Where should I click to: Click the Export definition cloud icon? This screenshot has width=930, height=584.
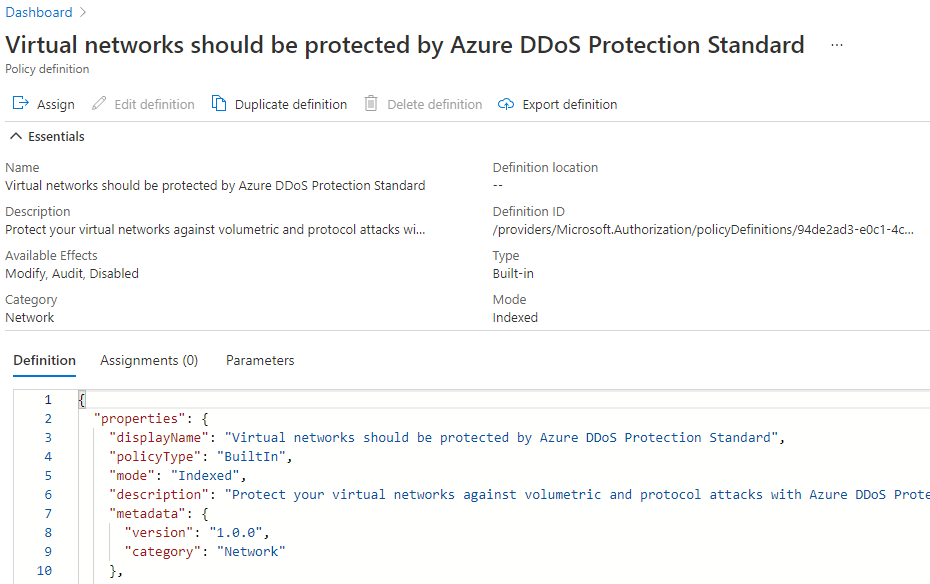point(506,104)
